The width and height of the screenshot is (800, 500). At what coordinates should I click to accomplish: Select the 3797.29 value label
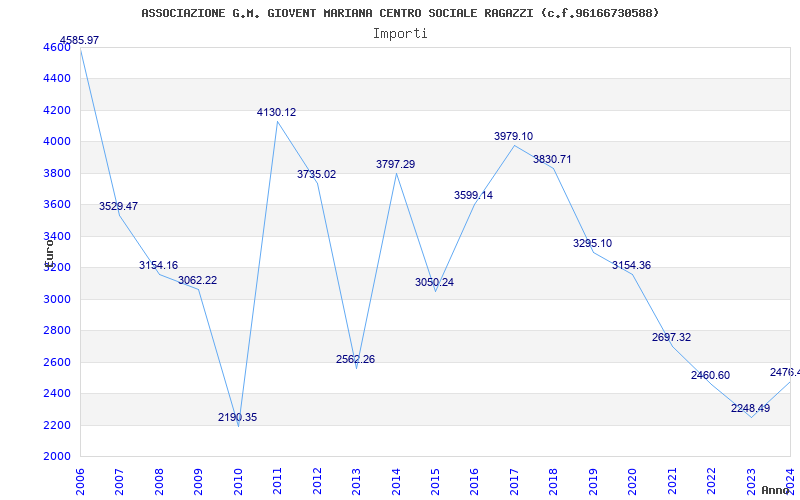[395, 164]
